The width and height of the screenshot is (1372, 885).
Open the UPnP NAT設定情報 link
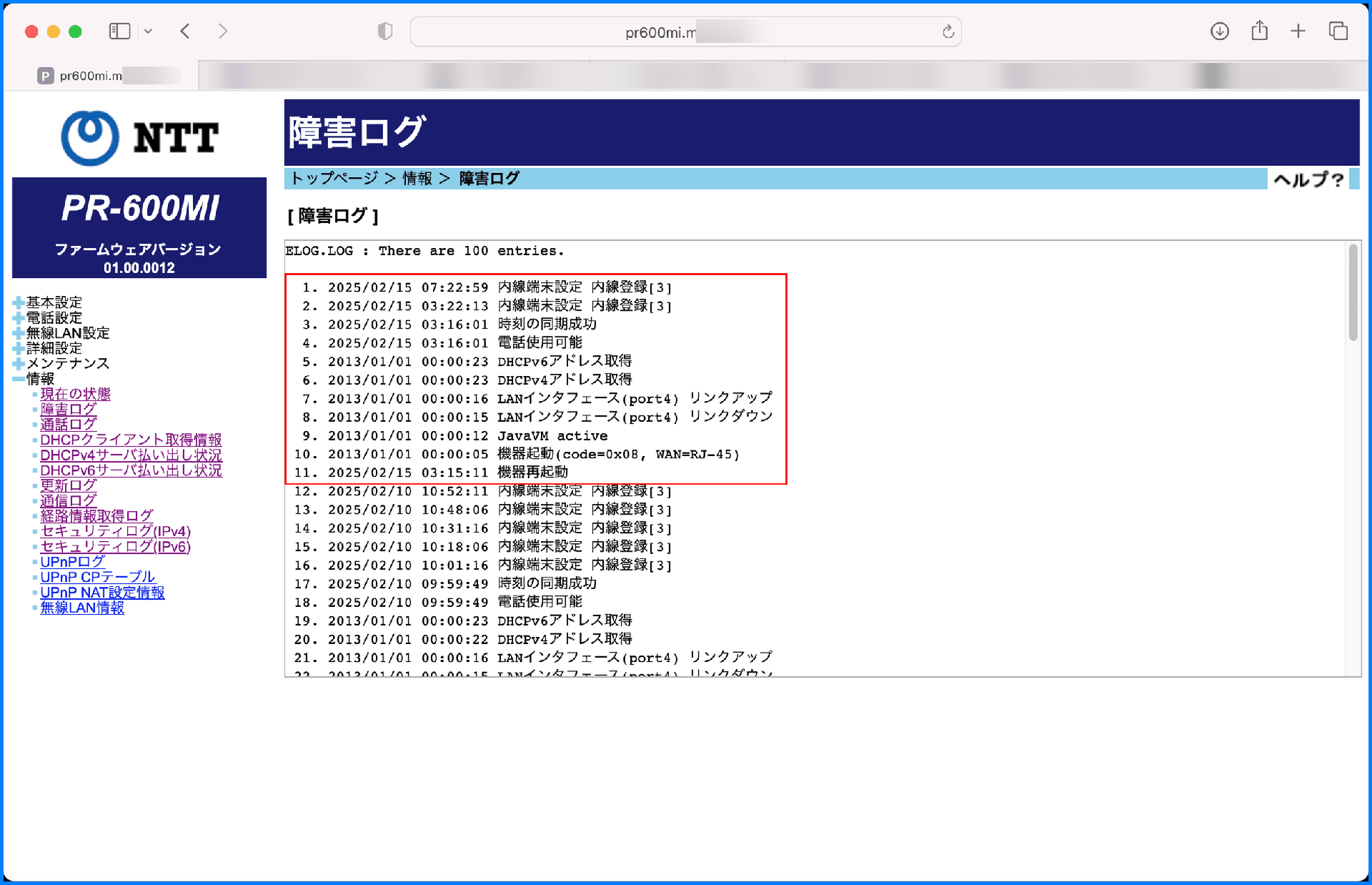point(102,593)
